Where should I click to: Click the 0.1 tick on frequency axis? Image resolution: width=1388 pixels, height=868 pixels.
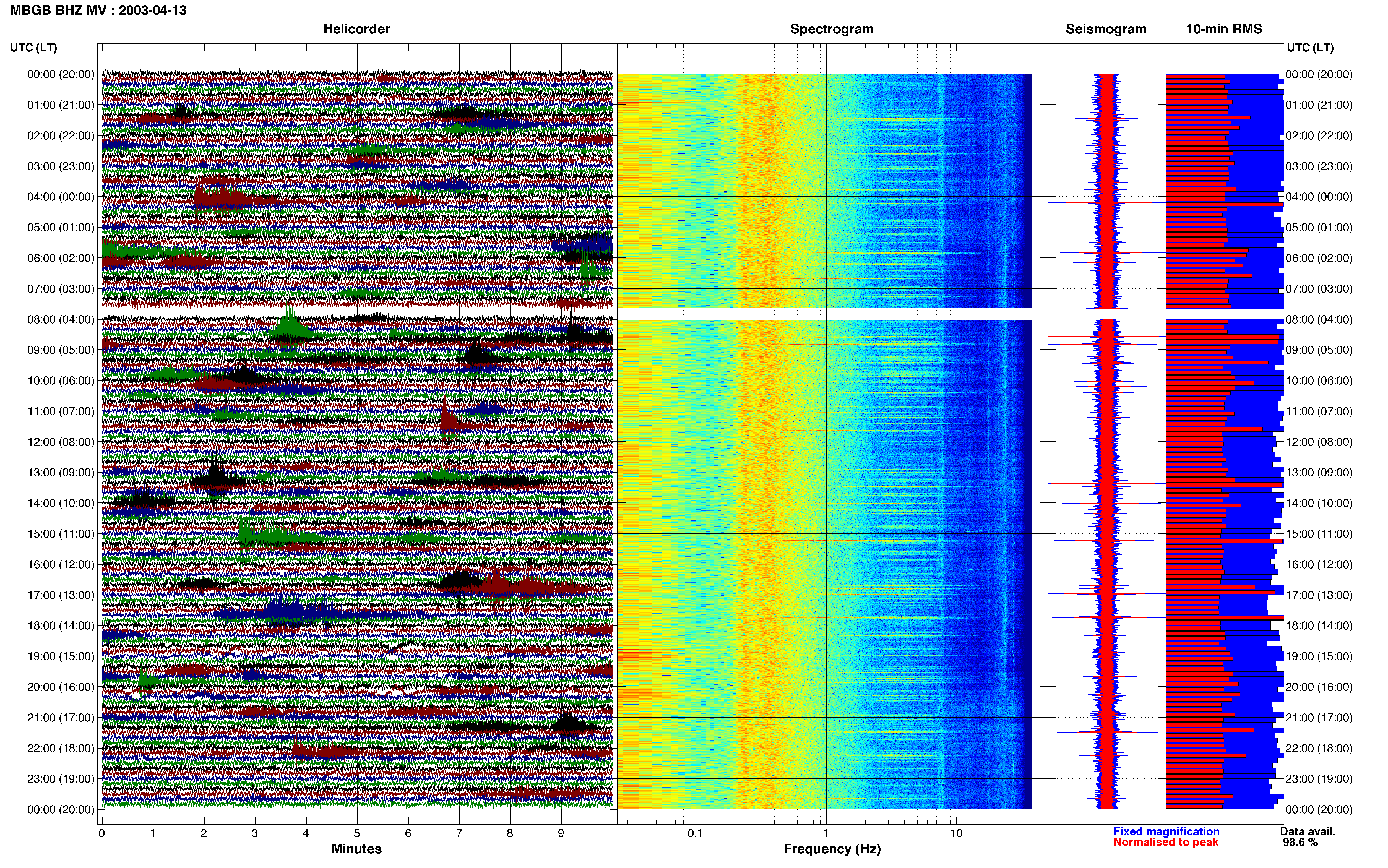coord(695,833)
